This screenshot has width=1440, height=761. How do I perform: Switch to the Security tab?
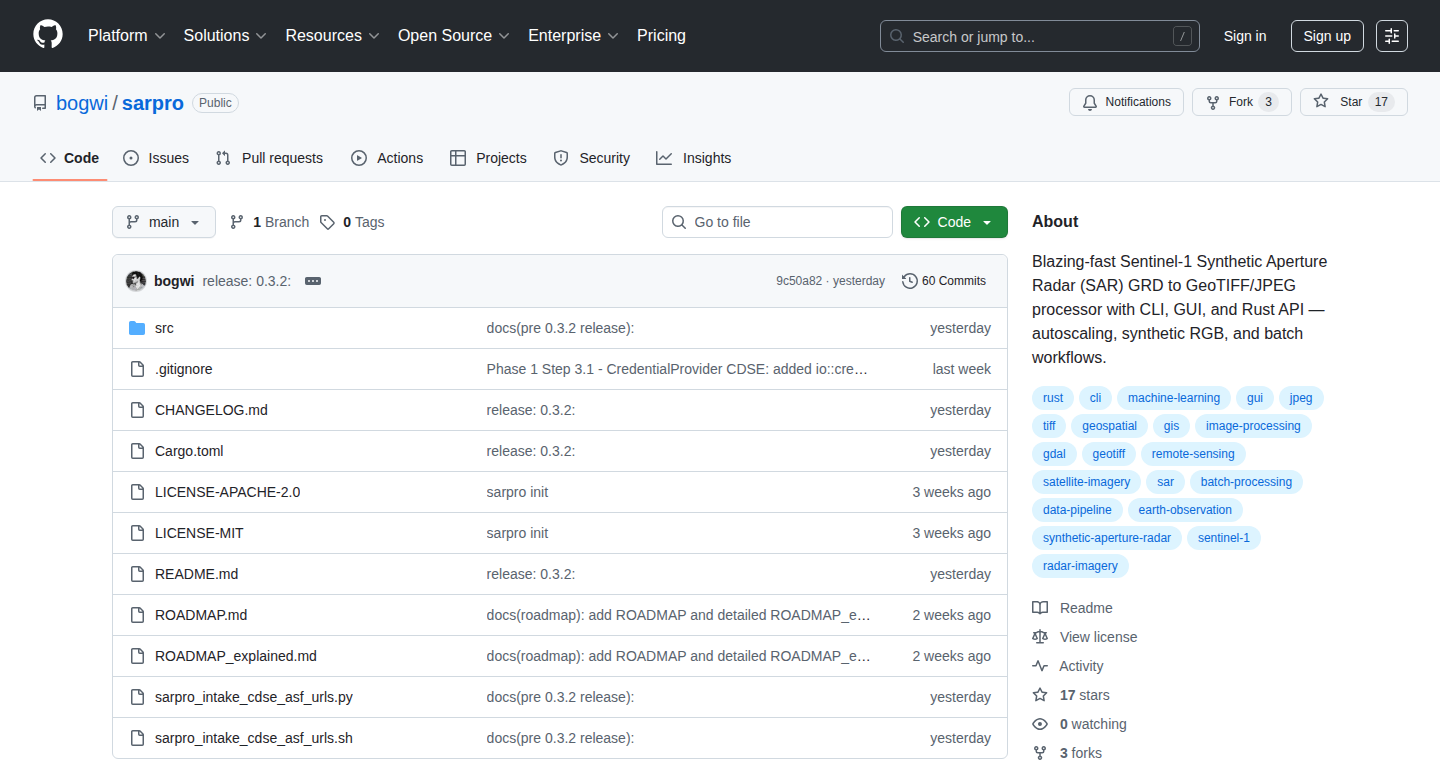click(x=592, y=158)
